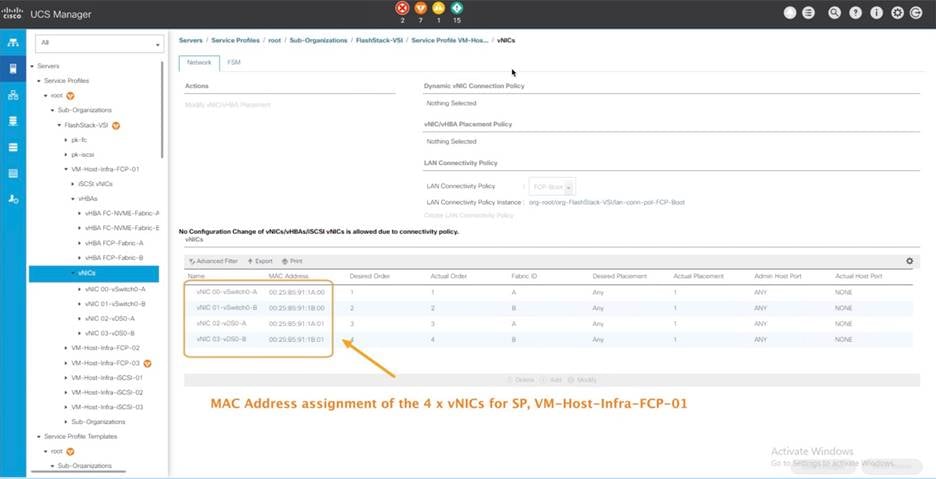Expand VM-Host-Infra-iSCSI-01 node
This screenshot has width=936, height=479.
pyautogui.click(x=66, y=378)
